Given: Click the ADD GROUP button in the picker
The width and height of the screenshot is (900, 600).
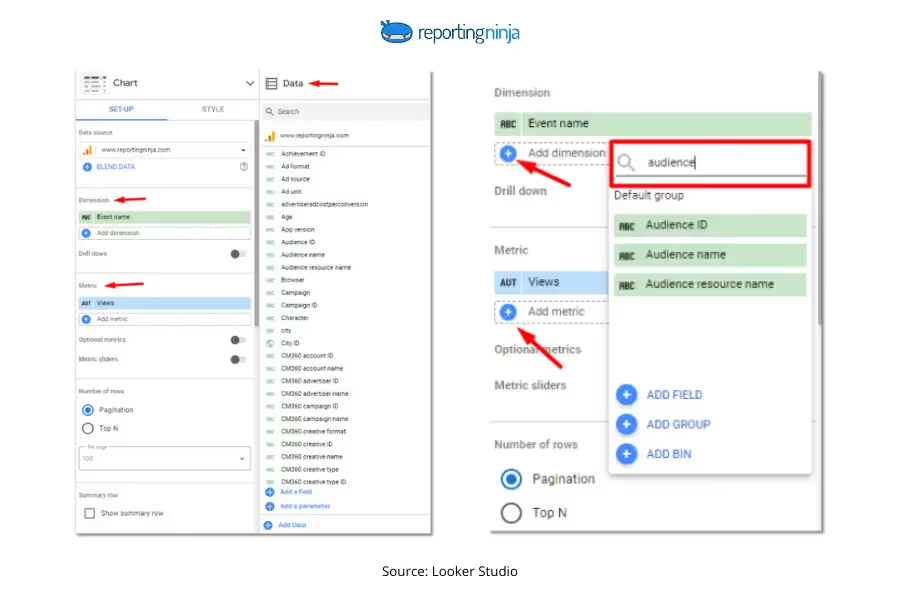Looking at the screenshot, I should (x=678, y=424).
